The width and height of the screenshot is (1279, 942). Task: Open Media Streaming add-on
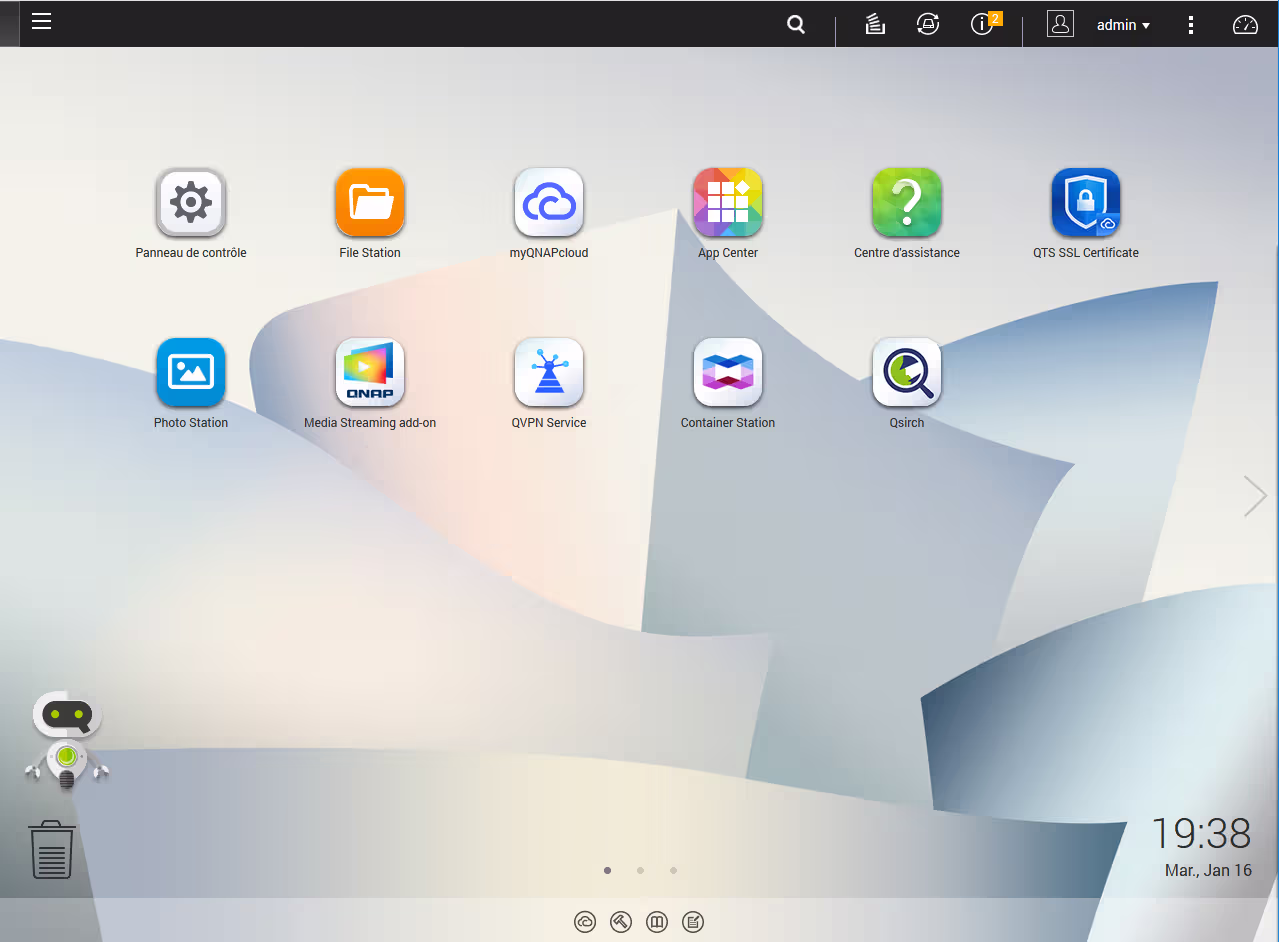(x=370, y=373)
